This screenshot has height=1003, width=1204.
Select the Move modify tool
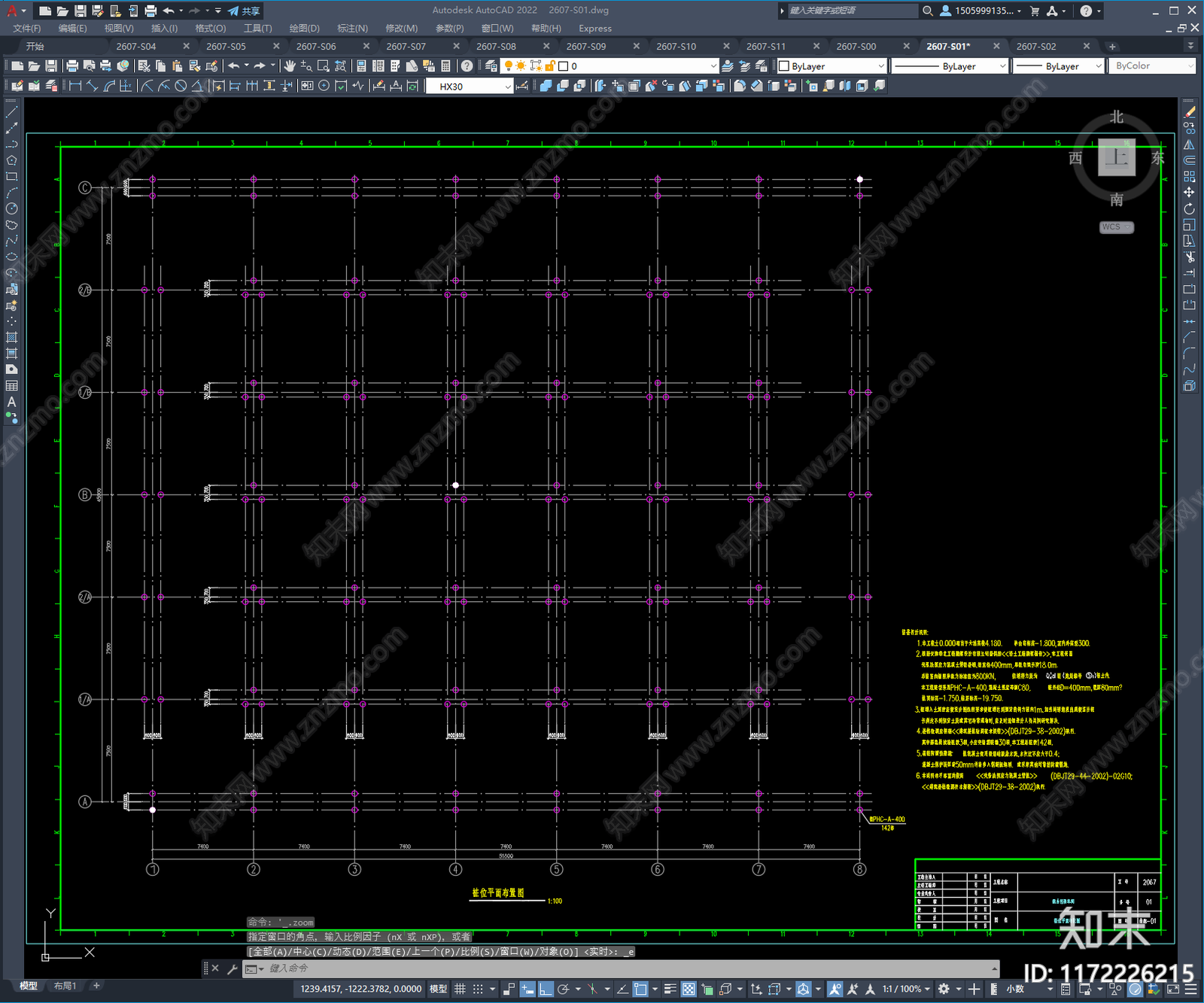[1189, 193]
